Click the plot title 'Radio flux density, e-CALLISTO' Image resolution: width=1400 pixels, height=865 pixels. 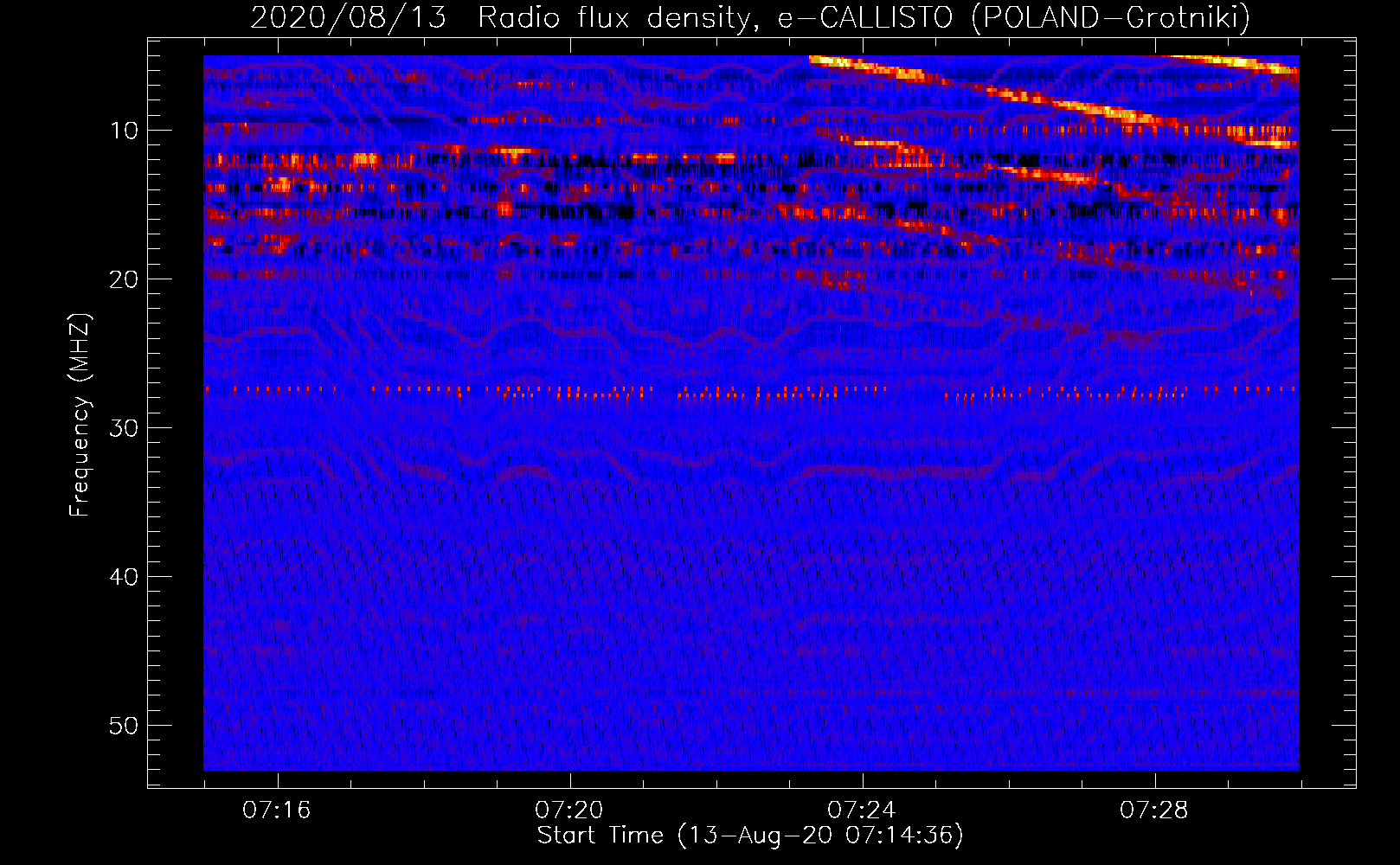[716, 18]
